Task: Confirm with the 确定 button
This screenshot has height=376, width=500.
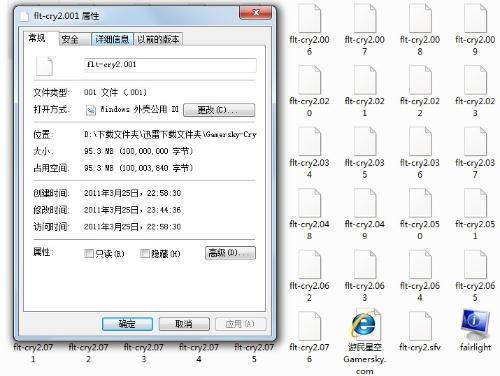Action: pos(127,324)
